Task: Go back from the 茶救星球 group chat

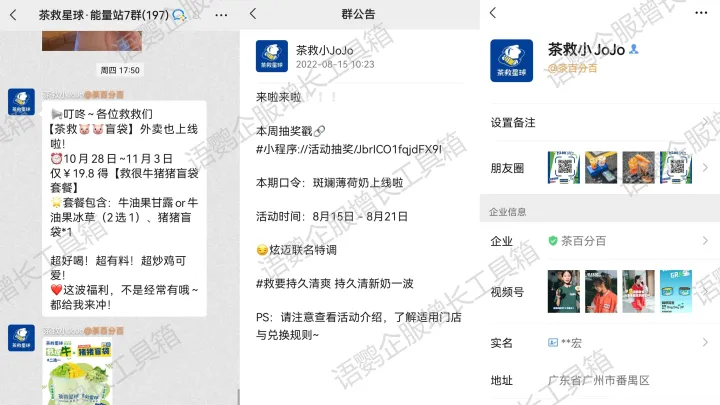Action: (x=14, y=14)
